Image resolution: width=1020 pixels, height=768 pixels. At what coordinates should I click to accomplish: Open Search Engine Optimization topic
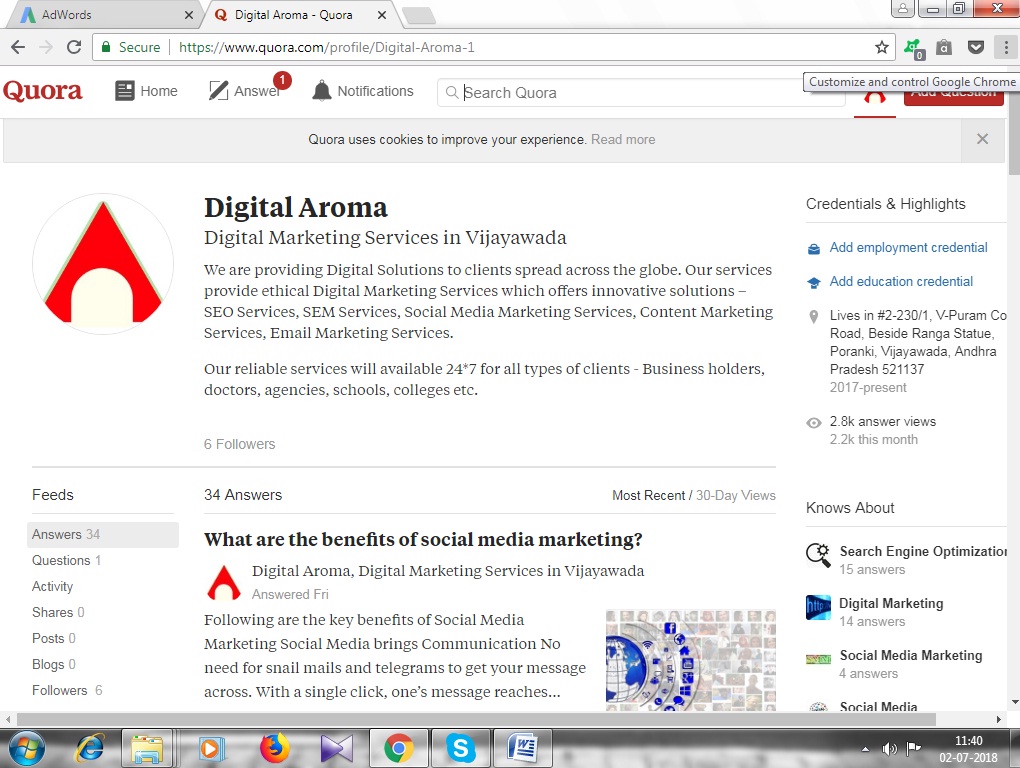click(923, 551)
